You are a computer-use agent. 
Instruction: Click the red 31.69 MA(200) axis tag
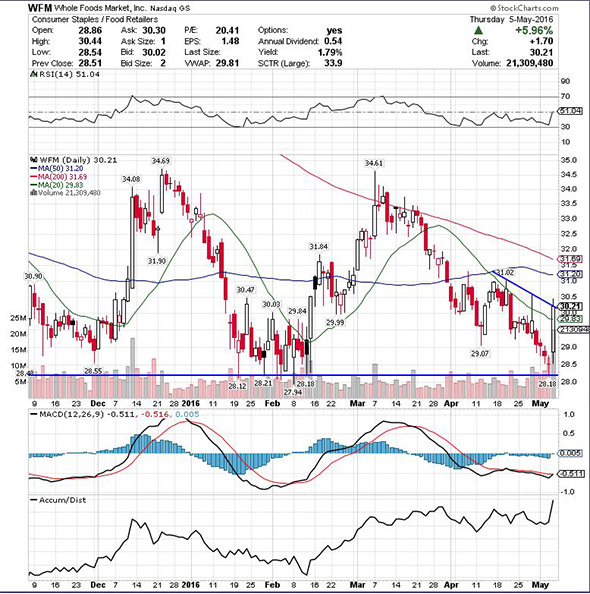(x=571, y=259)
